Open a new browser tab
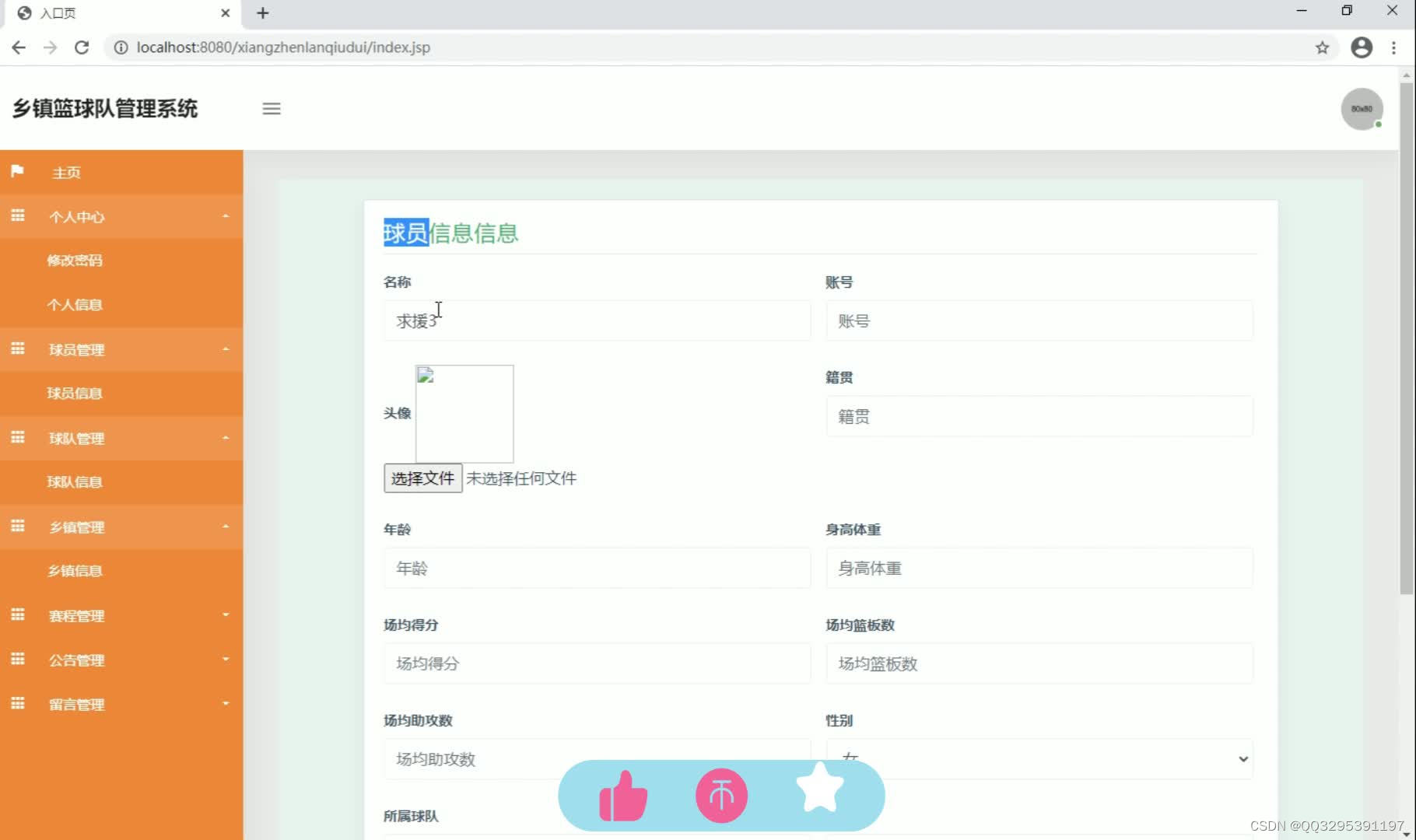Screen dimensions: 1416x840 click(263, 13)
